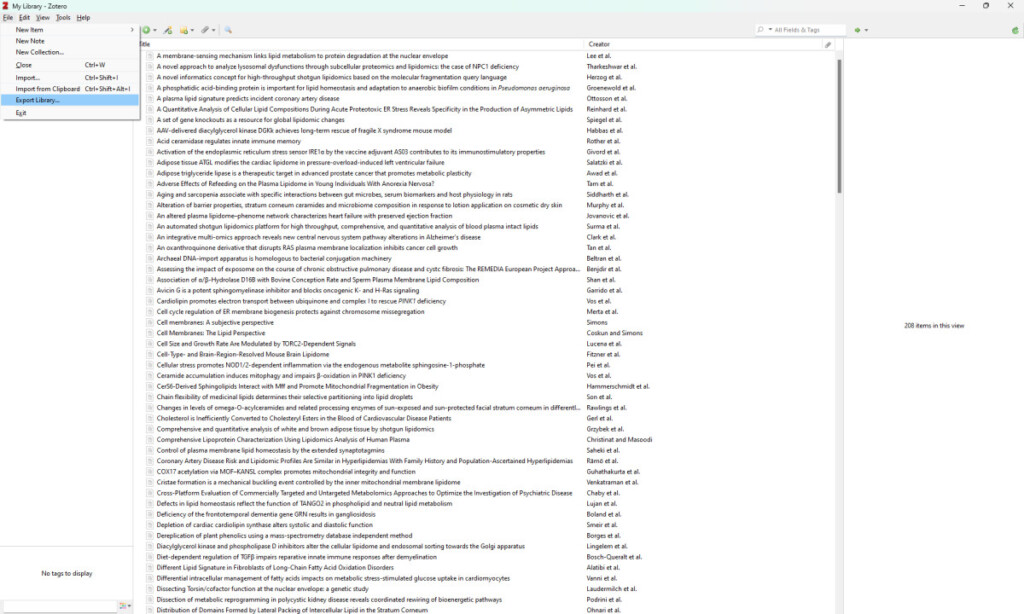The image size is (1024, 614).
Task: Click the green Locate arrow icon
Action: coord(857,30)
